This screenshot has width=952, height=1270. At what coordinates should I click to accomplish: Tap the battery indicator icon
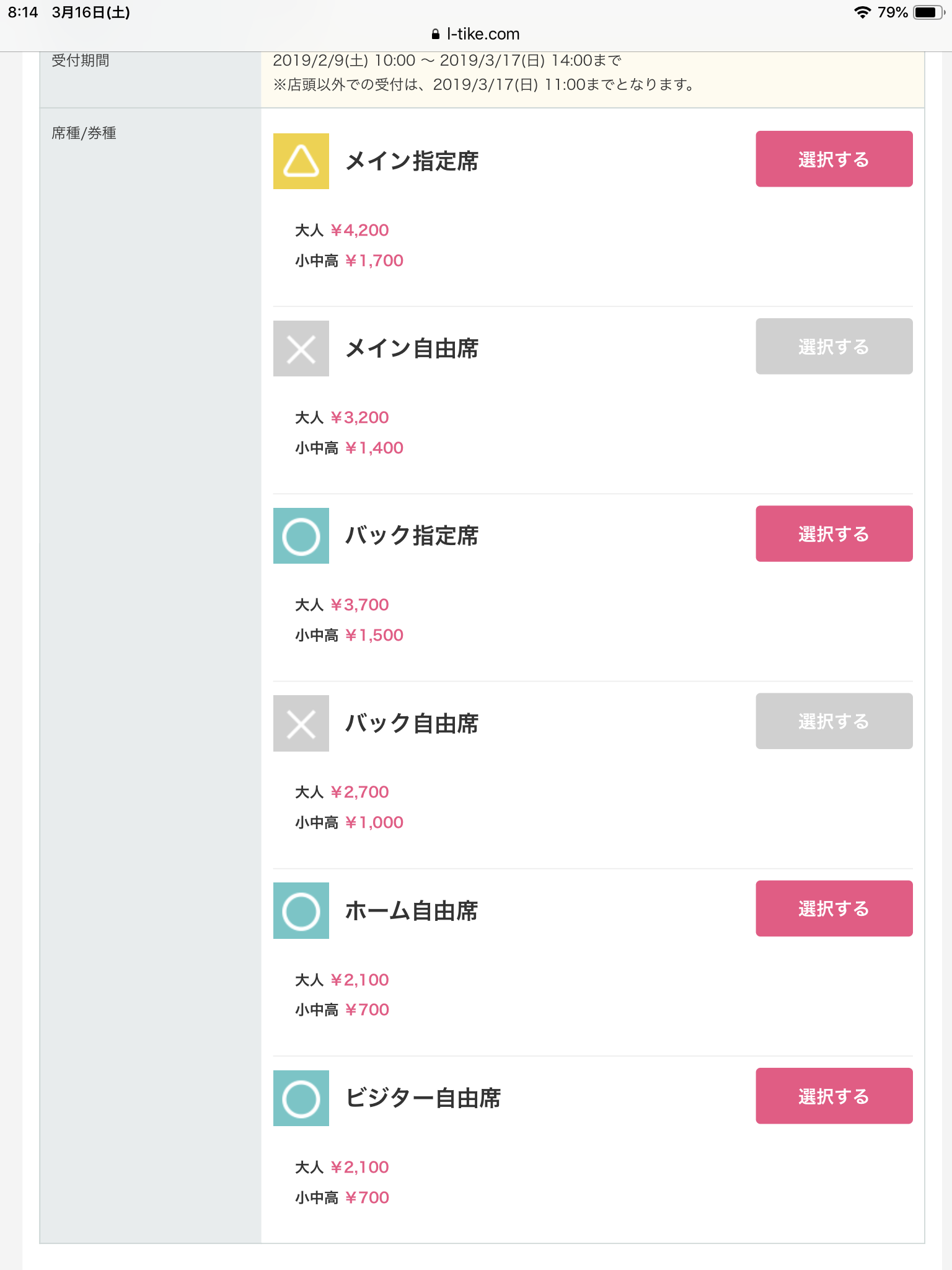pyautogui.click(x=928, y=12)
